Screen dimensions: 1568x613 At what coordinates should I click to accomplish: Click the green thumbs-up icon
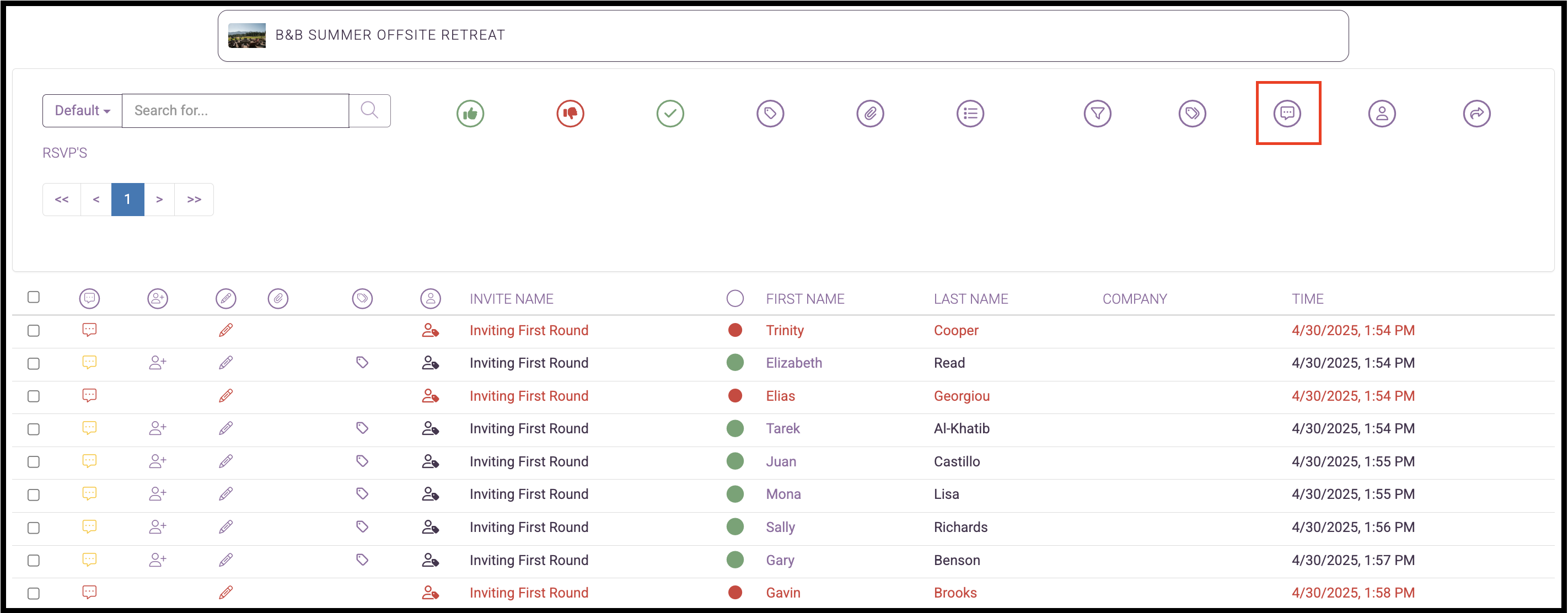tap(470, 113)
